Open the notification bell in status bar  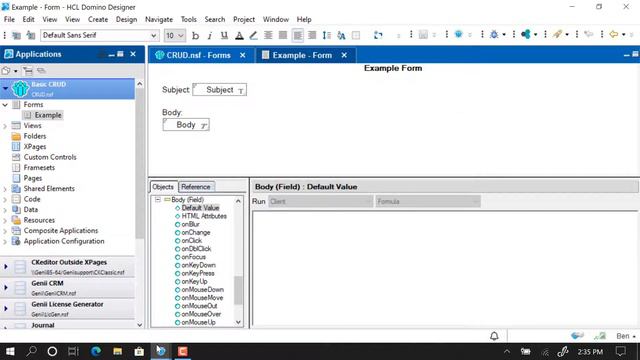click(494, 336)
